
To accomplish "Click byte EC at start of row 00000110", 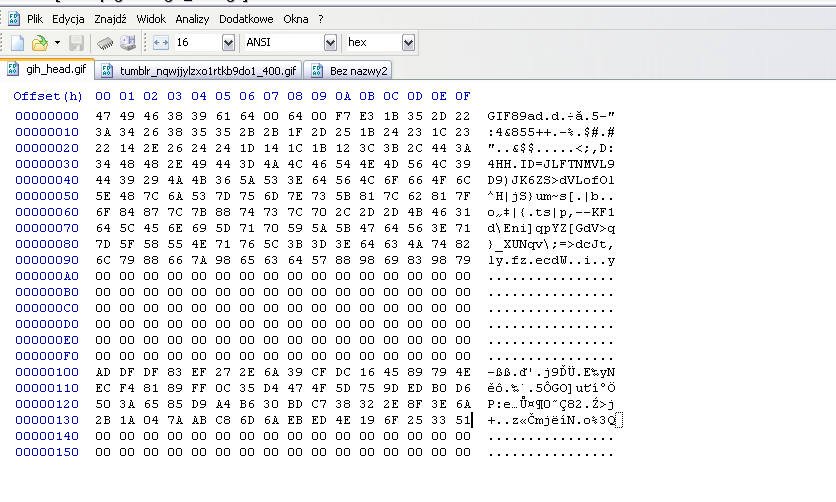I will [103, 388].
